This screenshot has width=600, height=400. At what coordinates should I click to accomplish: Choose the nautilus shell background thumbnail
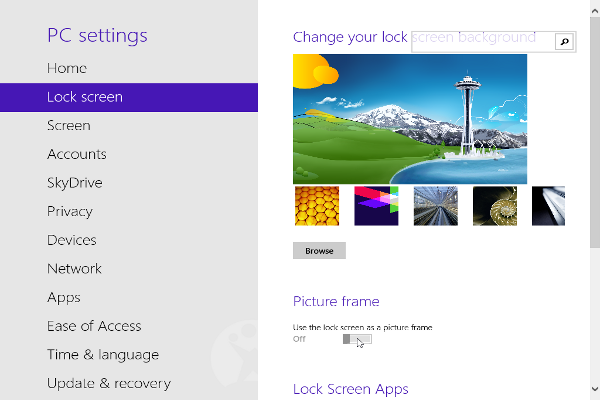(495, 206)
